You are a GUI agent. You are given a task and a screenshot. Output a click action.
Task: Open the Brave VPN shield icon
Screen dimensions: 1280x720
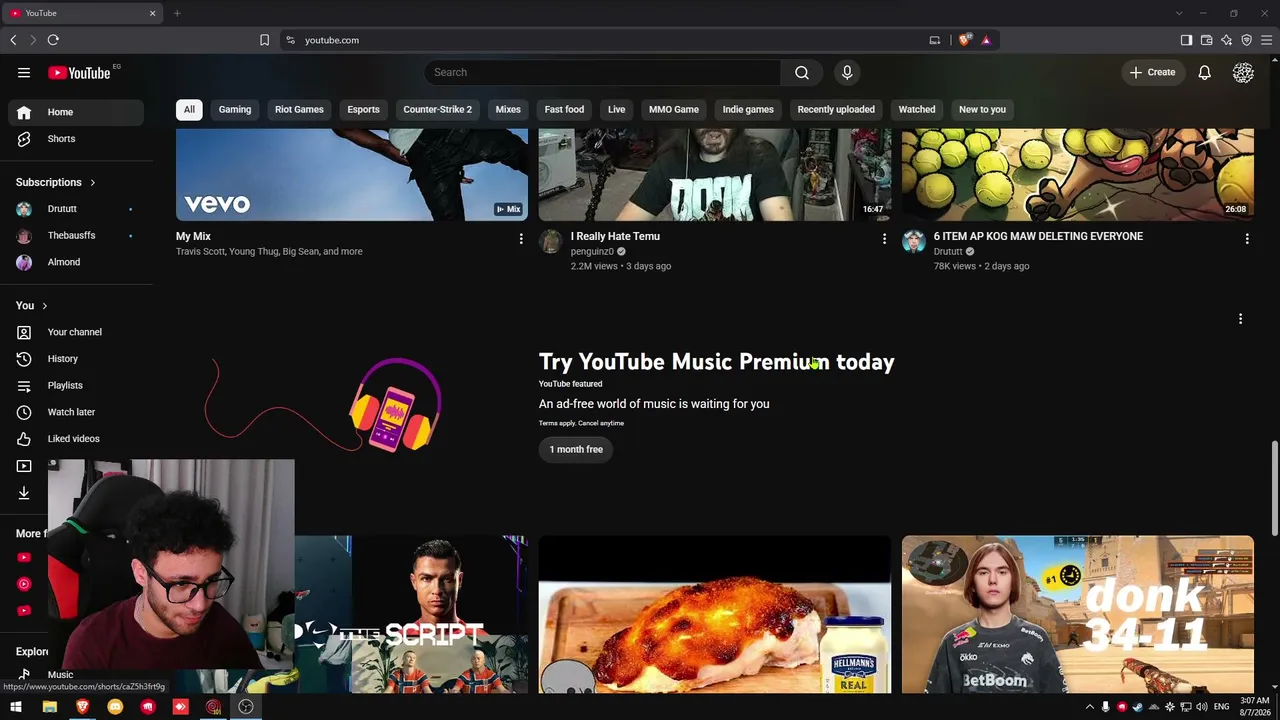[x=1246, y=40]
